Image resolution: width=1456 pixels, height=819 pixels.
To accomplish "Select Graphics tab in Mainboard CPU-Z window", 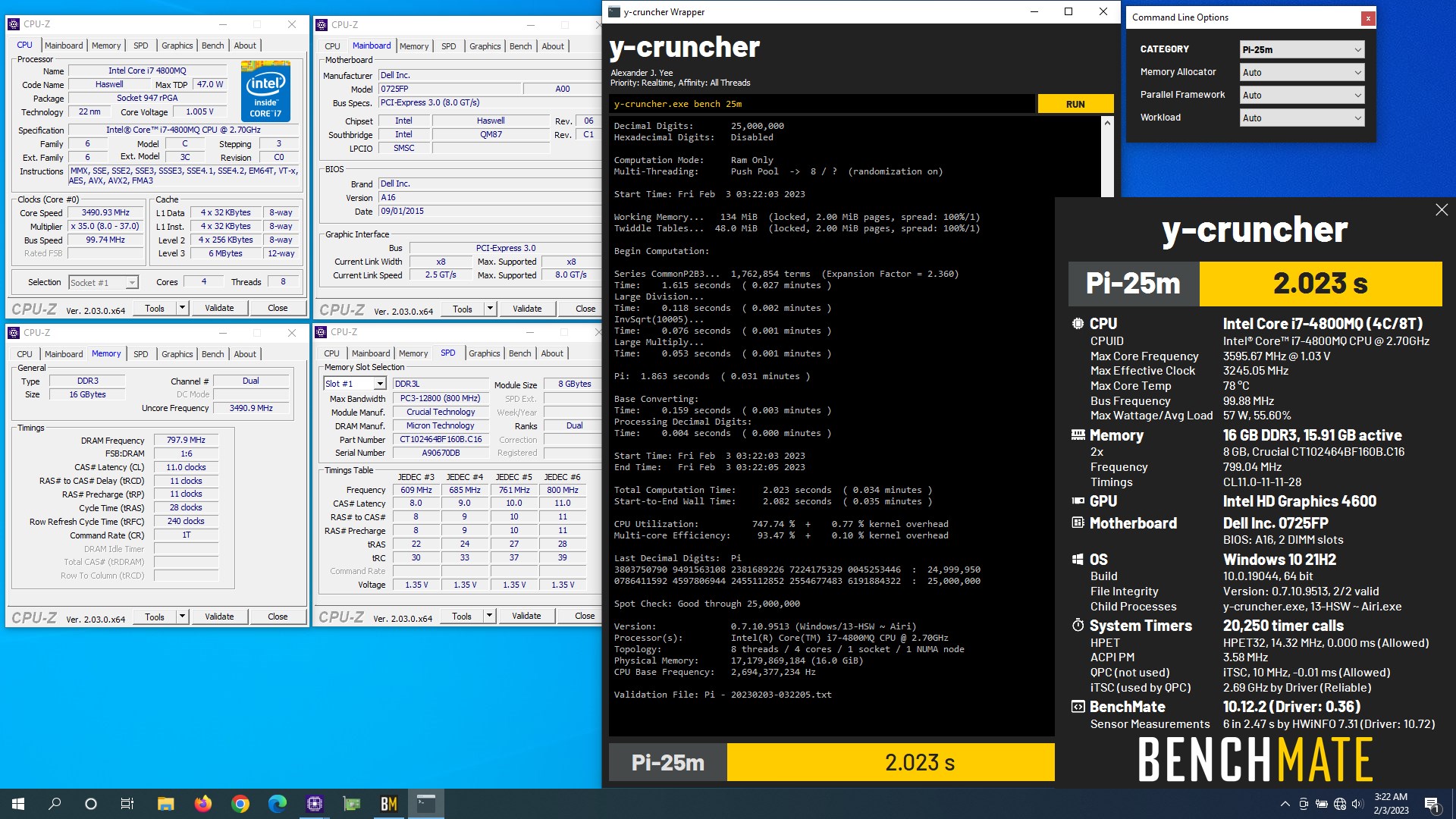I will 485,46.
